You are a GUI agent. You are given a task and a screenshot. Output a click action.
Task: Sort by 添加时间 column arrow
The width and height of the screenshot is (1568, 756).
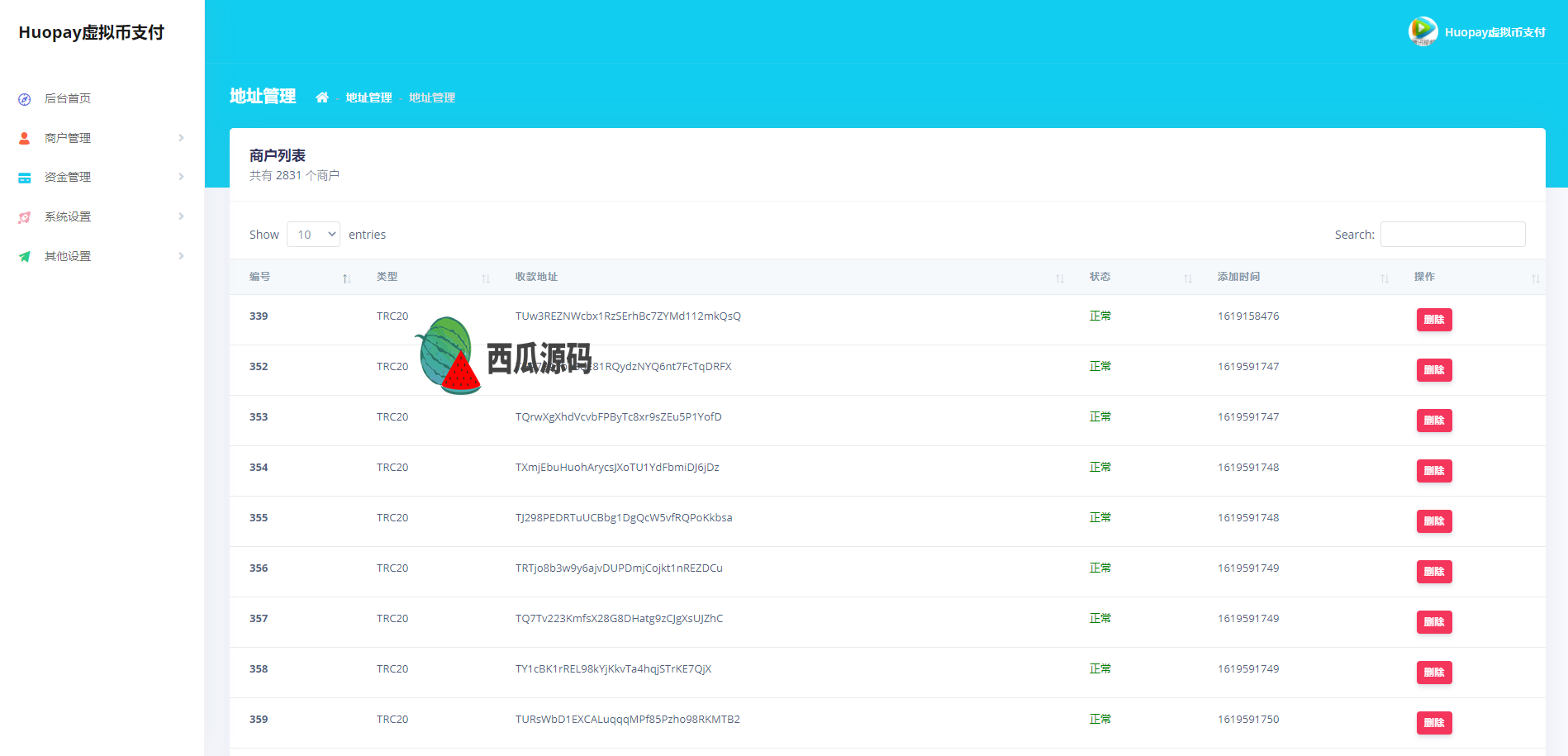(x=1385, y=278)
